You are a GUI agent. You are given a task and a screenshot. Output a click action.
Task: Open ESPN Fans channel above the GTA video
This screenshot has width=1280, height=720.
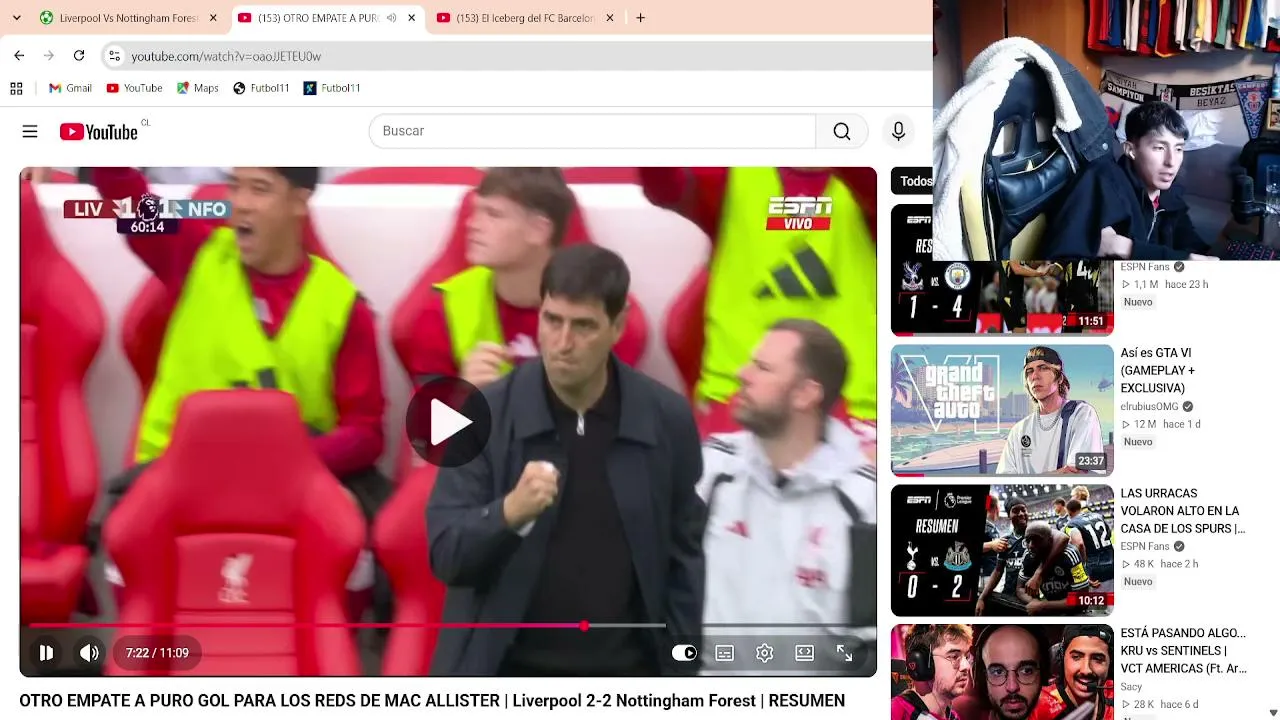tap(1145, 267)
